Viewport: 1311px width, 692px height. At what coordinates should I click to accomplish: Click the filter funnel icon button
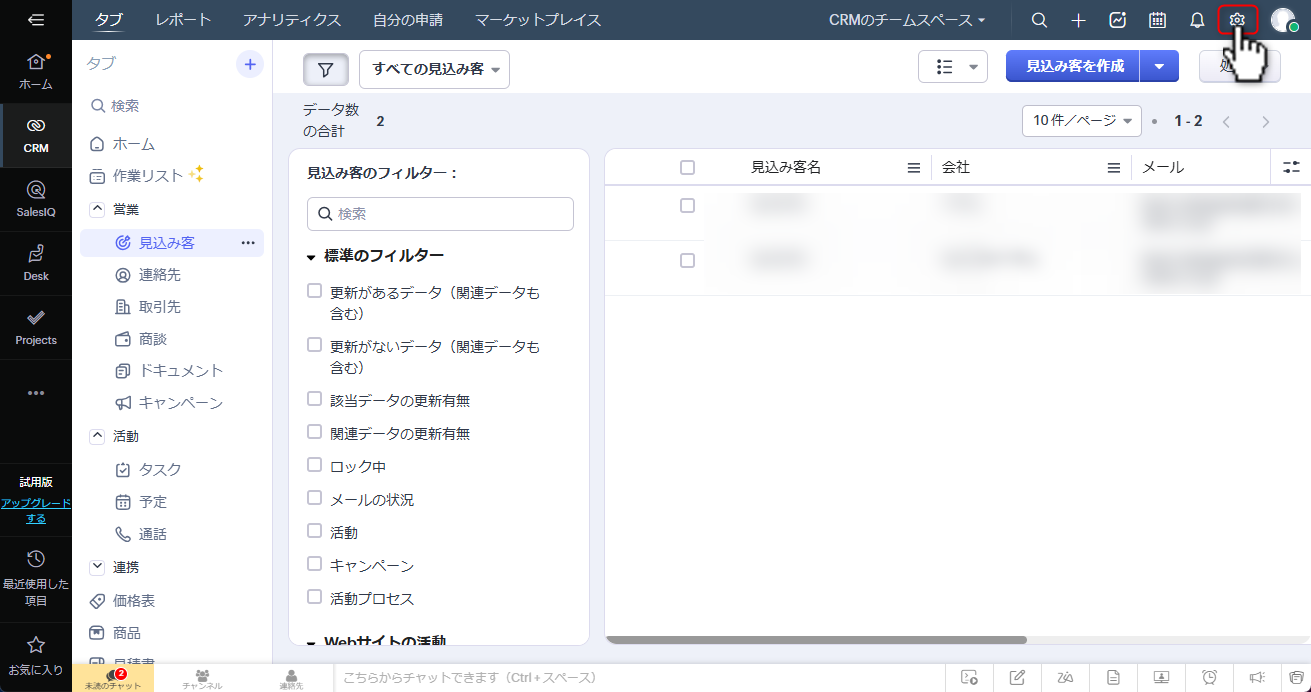(326, 69)
